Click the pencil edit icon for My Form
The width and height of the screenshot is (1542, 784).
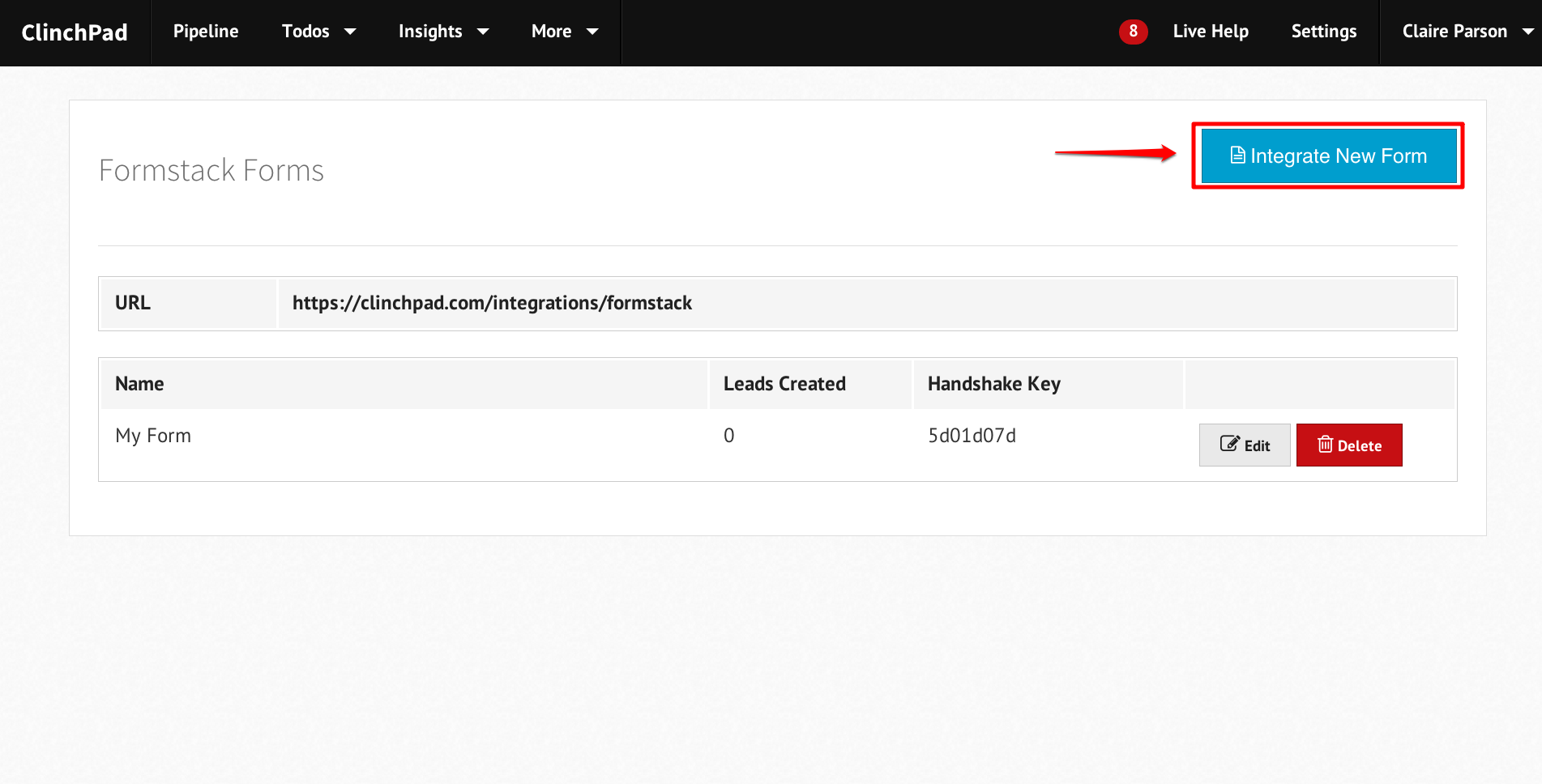tap(1229, 444)
